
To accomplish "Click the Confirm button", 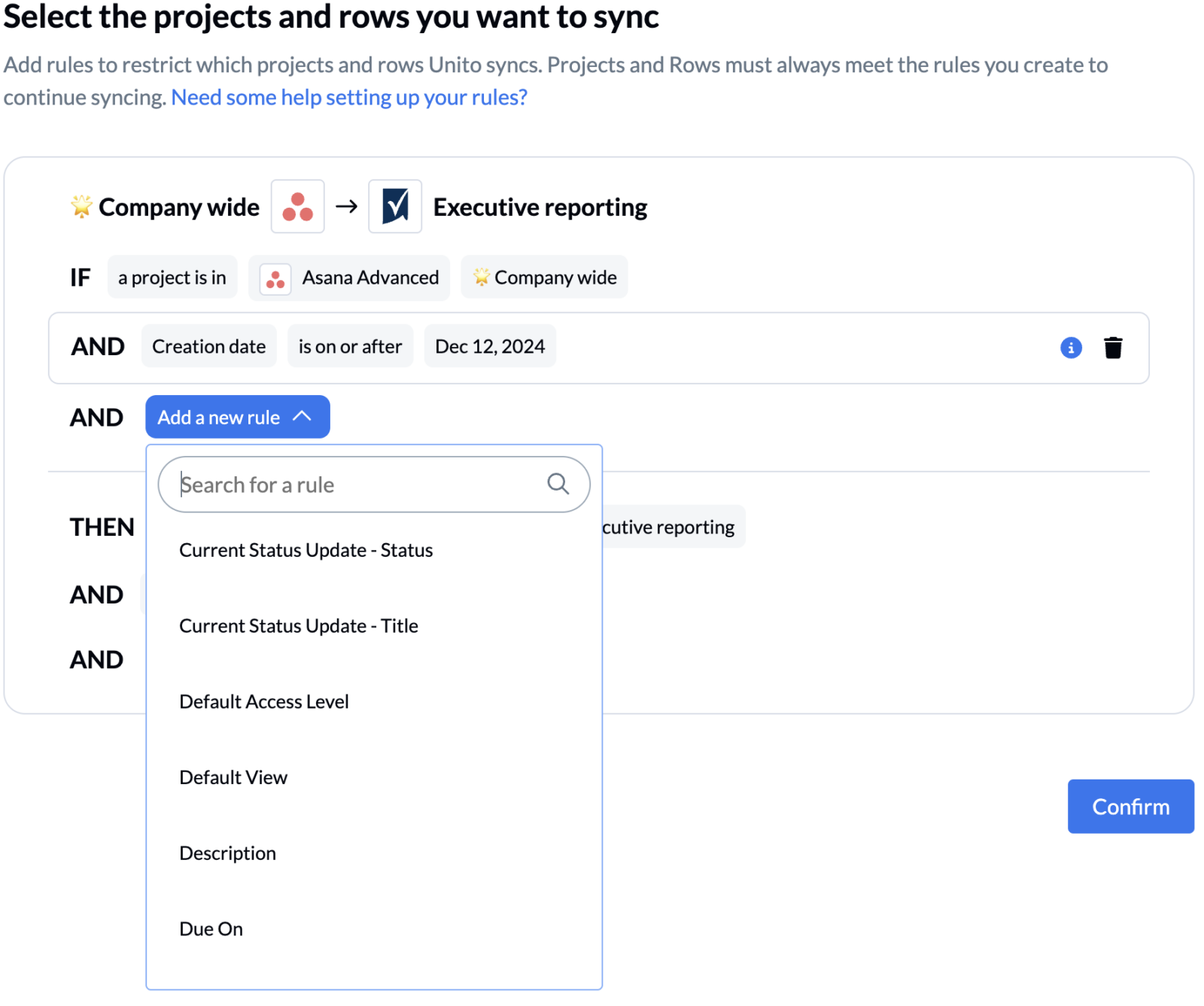I will [1130, 806].
